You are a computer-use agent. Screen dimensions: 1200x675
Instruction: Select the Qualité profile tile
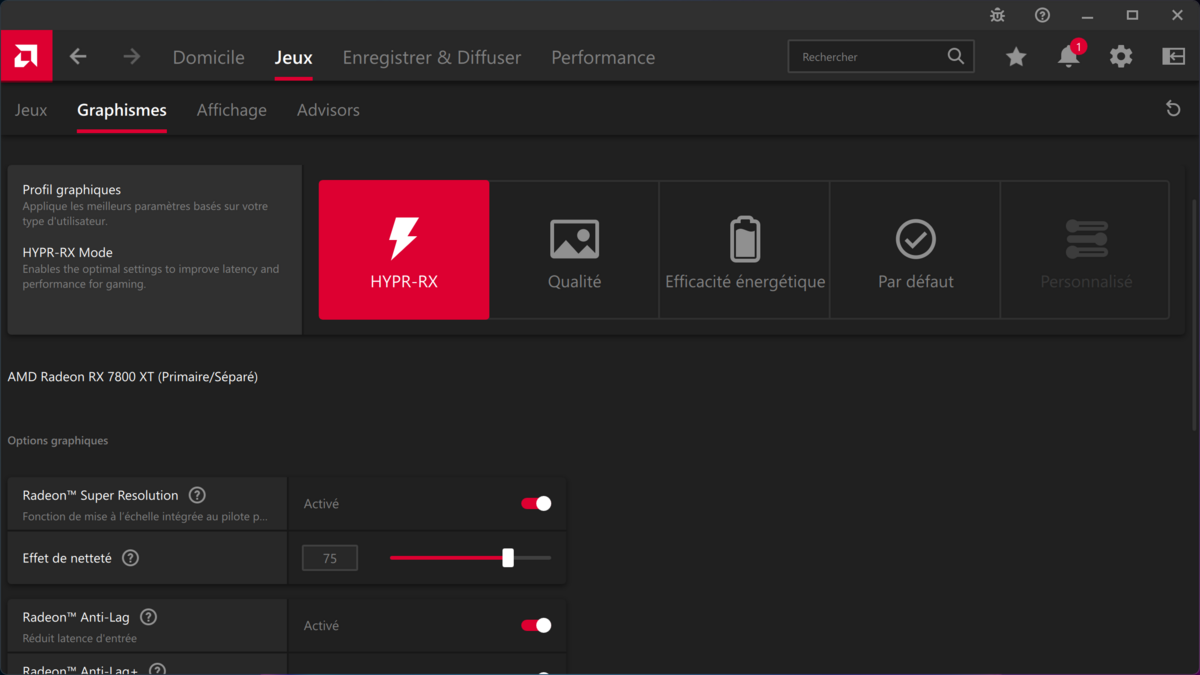[x=574, y=250]
